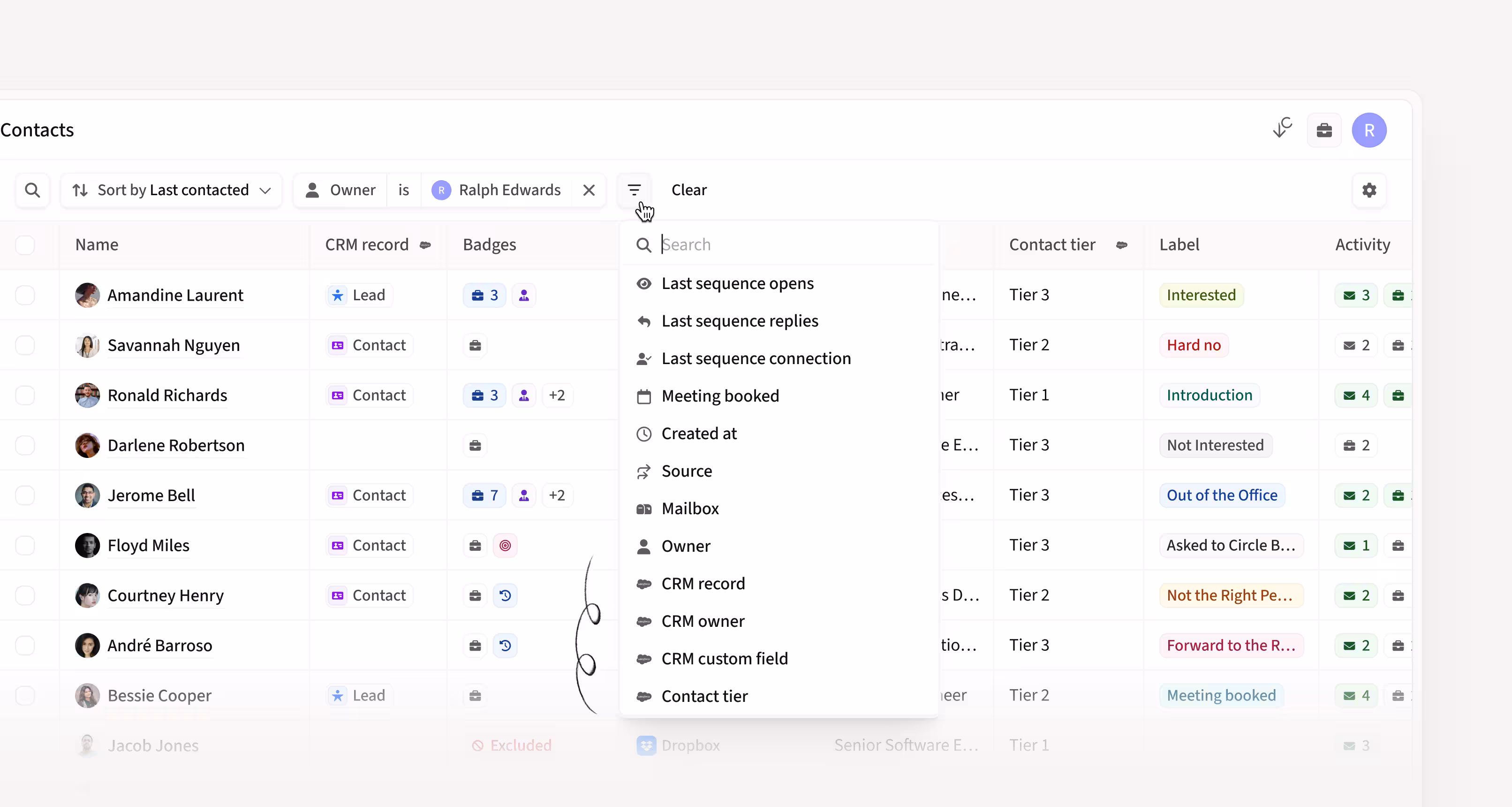Click Floyd Miles' target badge icon
Image resolution: width=1512 pixels, height=807 pixels.
pos(505,546)
